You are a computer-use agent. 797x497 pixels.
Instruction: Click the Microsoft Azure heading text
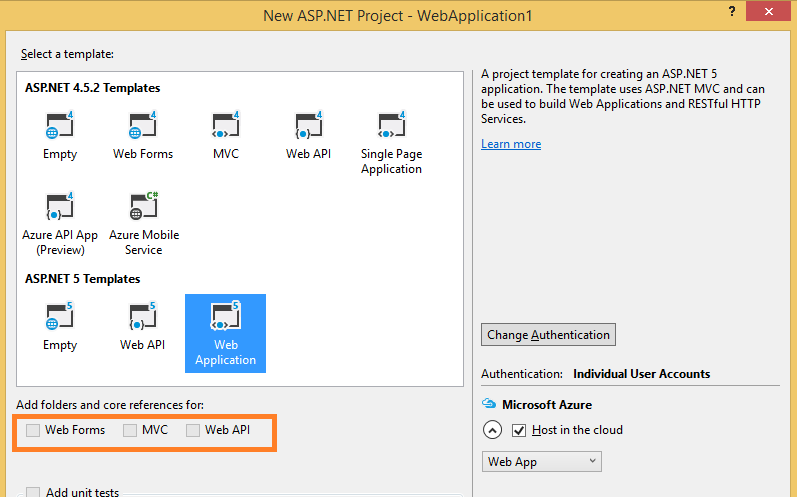coord(547,405)
